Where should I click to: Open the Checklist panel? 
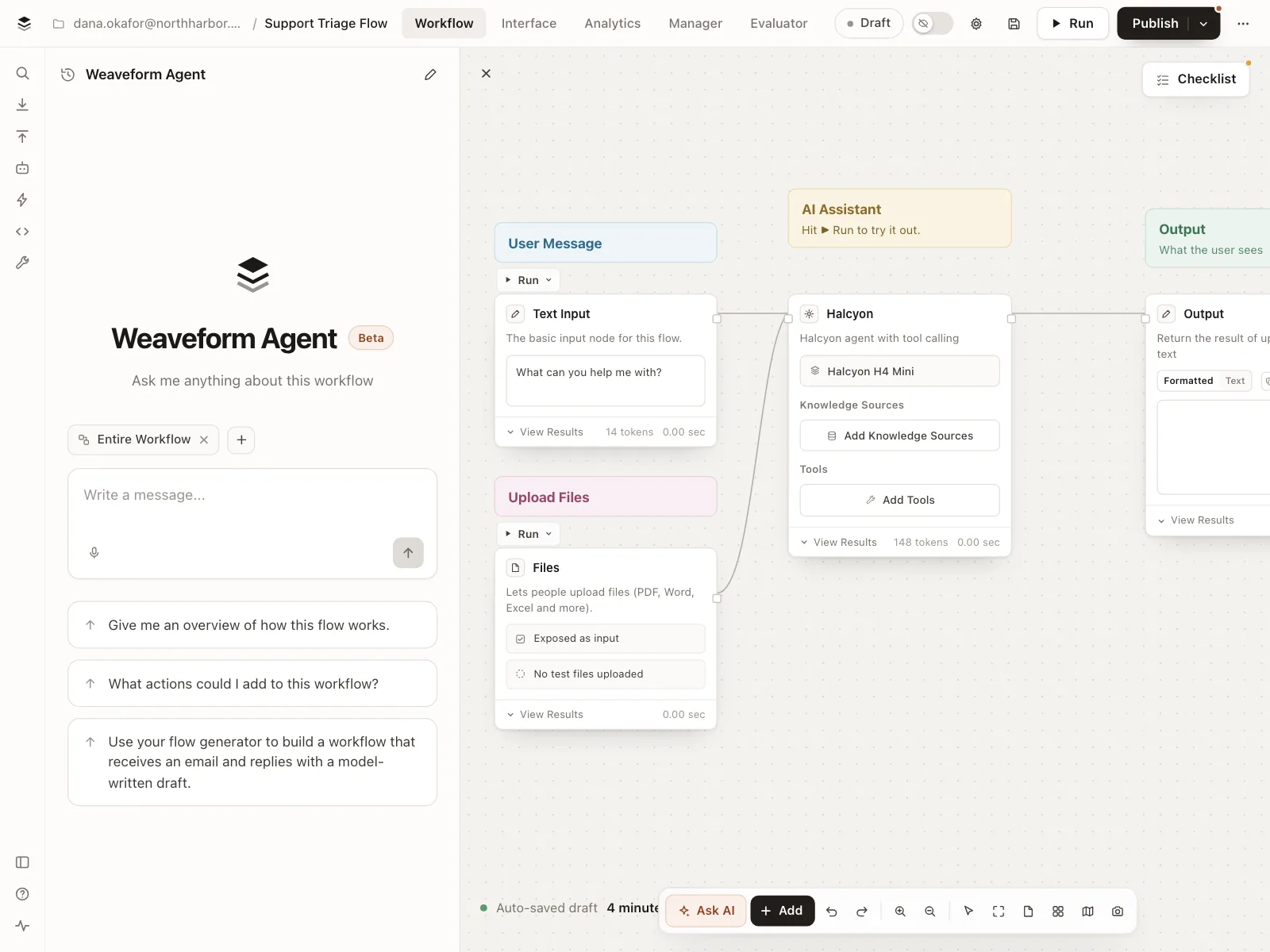(1195, 79)
